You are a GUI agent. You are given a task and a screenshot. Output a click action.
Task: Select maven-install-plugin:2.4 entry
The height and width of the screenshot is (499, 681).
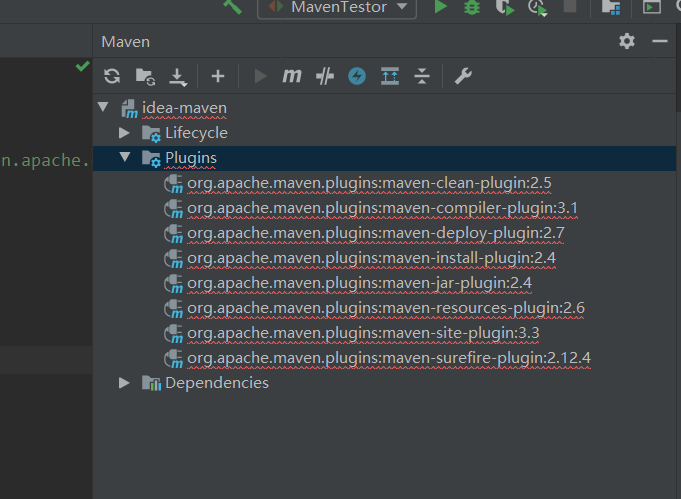coord(371,258)
